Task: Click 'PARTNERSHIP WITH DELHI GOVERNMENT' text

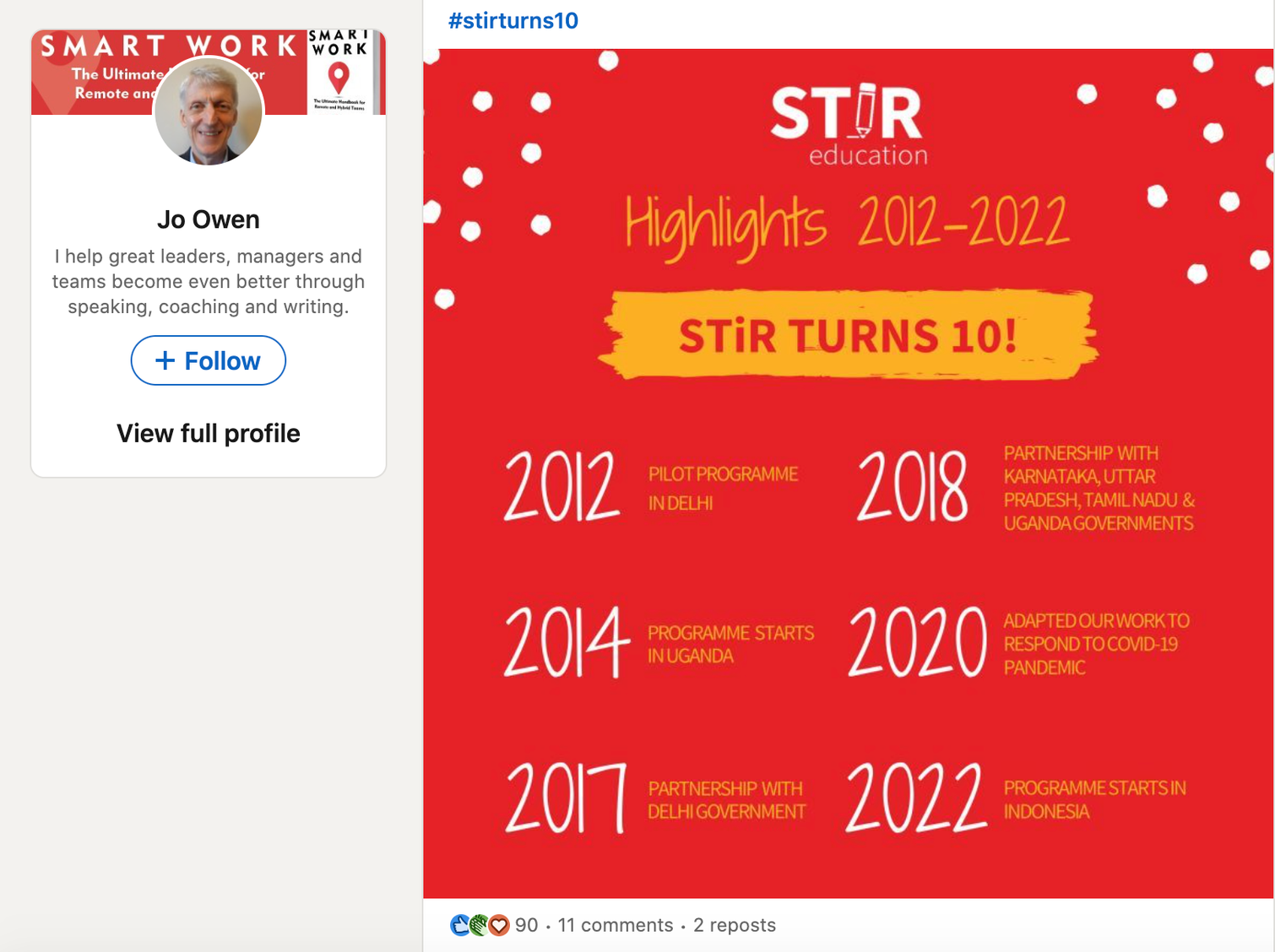Action: [726, 799]
